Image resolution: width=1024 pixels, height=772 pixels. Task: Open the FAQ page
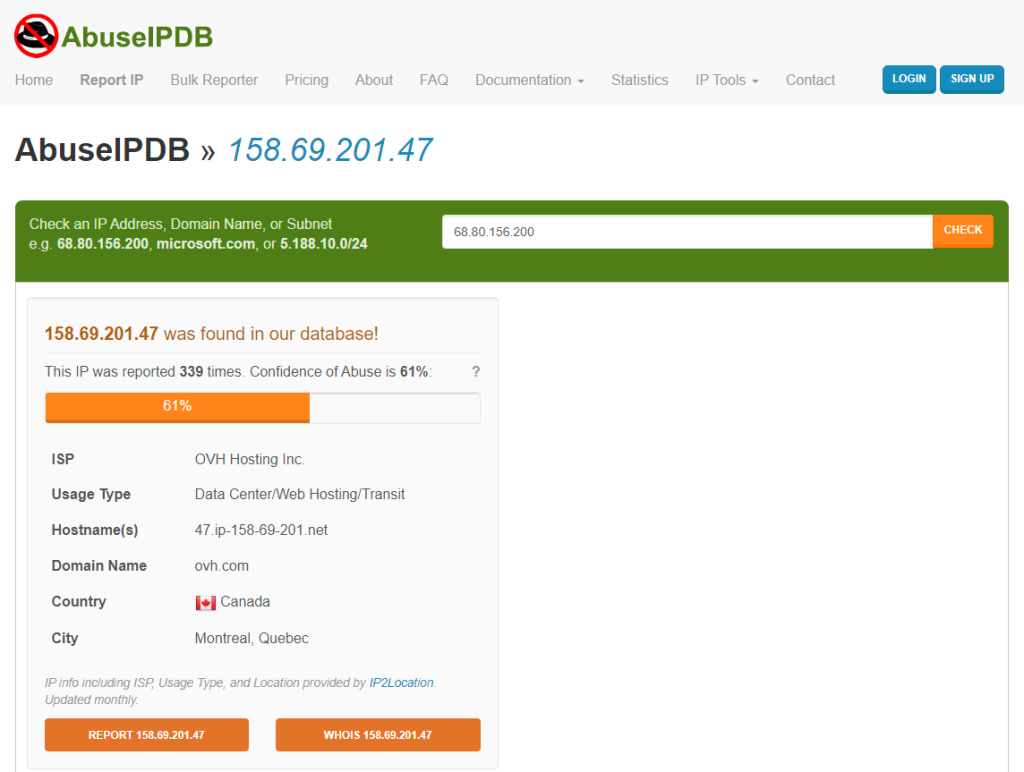434,80
